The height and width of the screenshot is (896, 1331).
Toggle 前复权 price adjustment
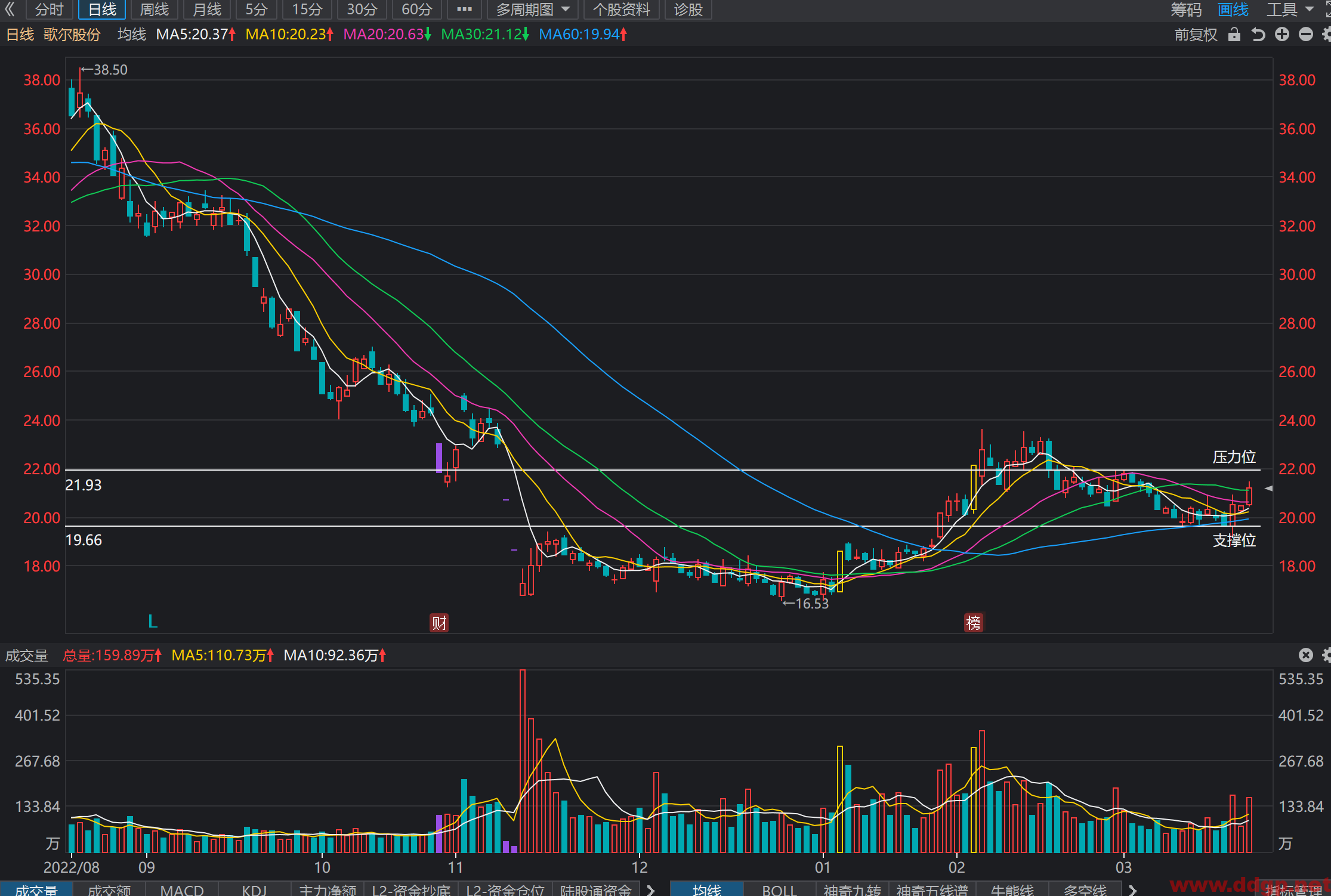[x=1196, y=35]
